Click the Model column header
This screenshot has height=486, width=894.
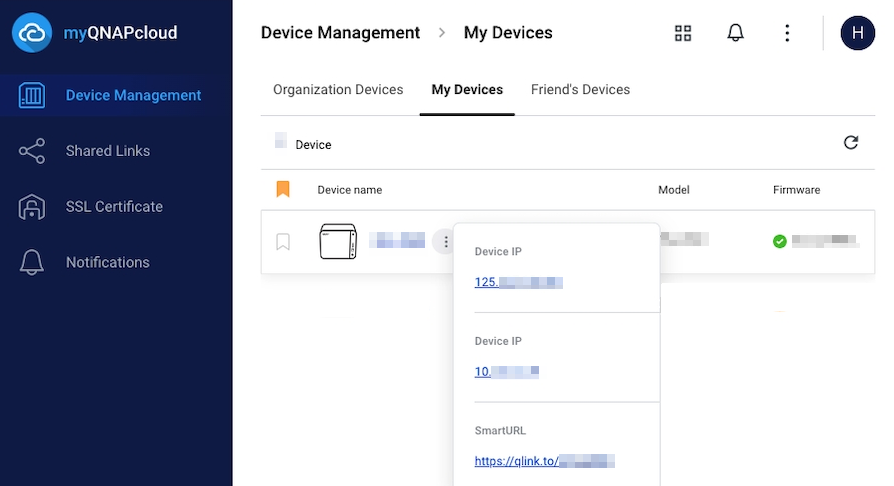pos(674,190)
